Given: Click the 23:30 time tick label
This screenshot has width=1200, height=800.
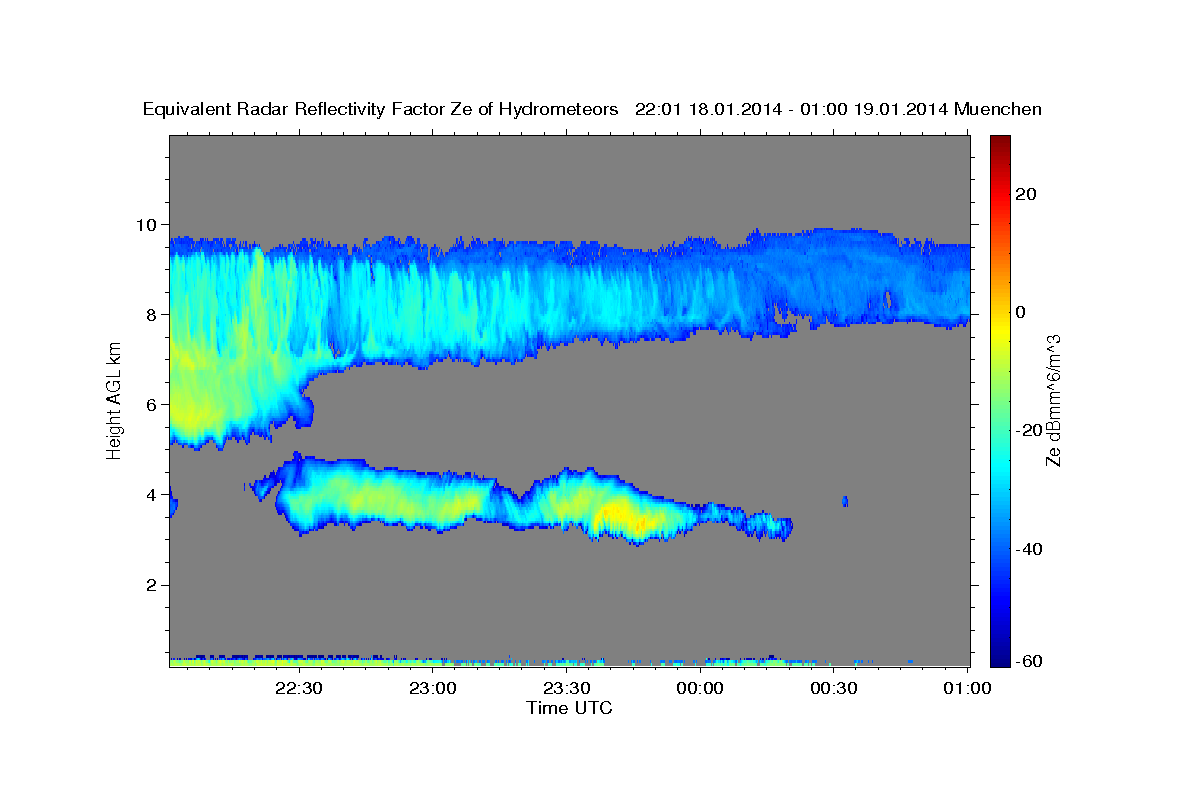Looking at the screenshot, I should (567, 688).
